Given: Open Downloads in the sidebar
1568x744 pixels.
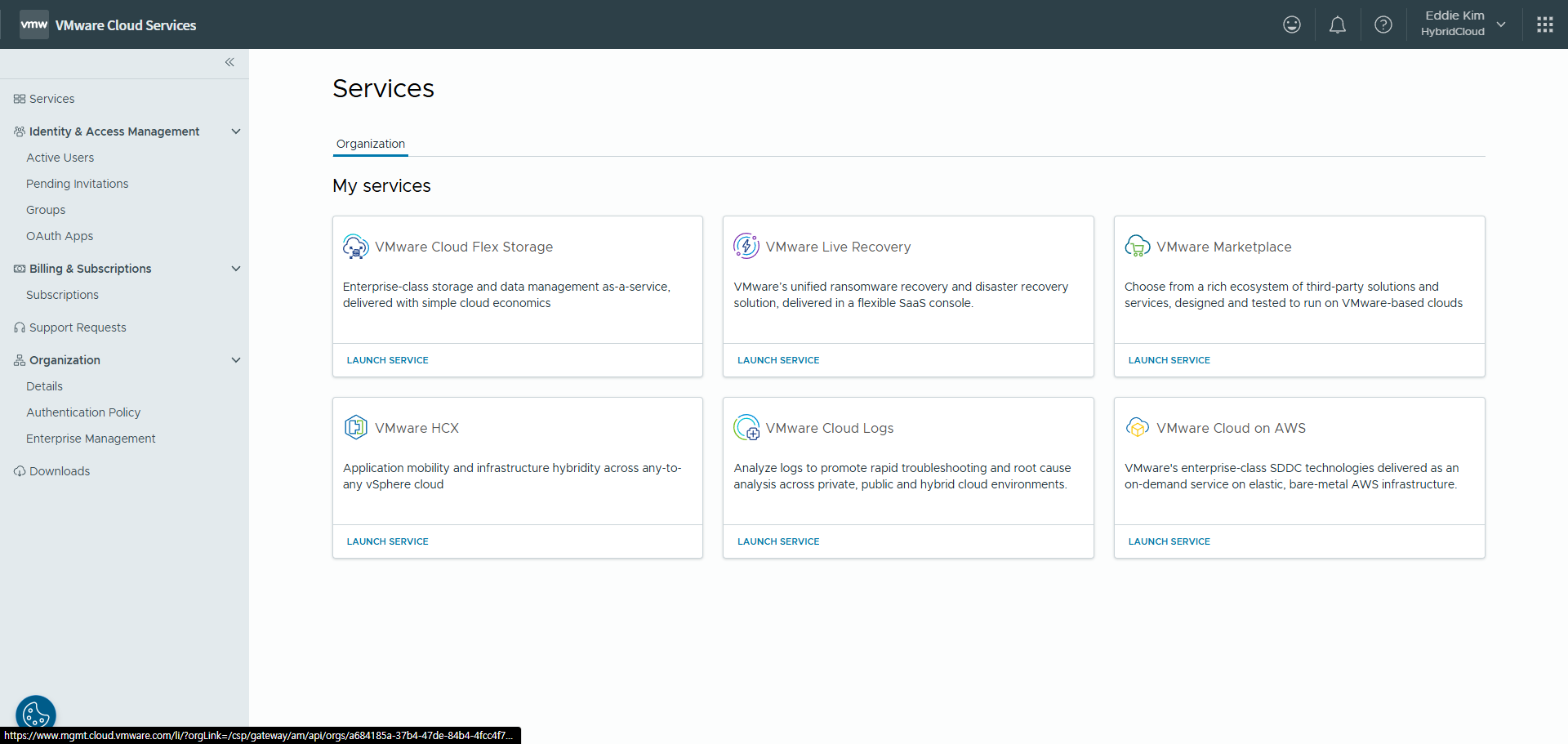Looking at the screenshot, I should [x=60, y=471].
